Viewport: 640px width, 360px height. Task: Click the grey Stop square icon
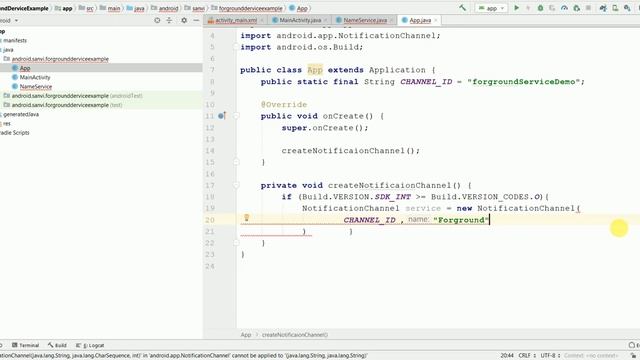click(x=588, y=8)
